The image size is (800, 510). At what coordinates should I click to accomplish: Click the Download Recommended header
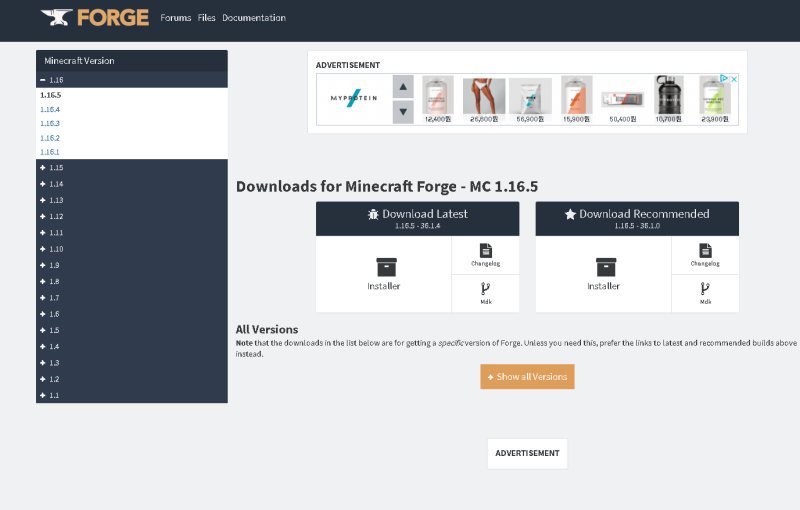(637, 219)
